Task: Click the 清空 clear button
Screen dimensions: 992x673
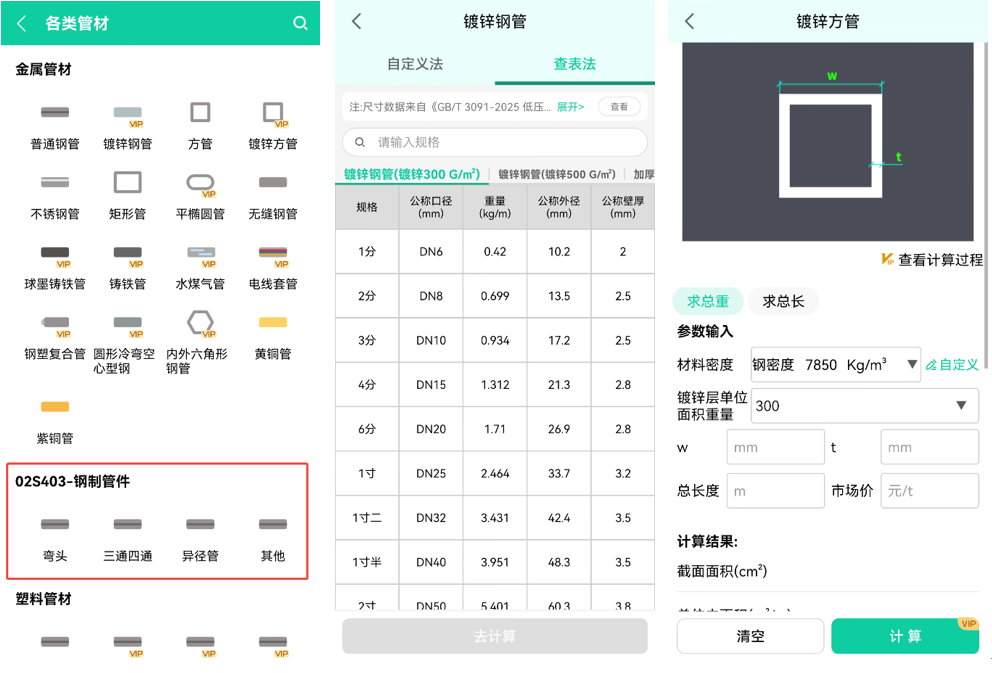Action: 750,636
